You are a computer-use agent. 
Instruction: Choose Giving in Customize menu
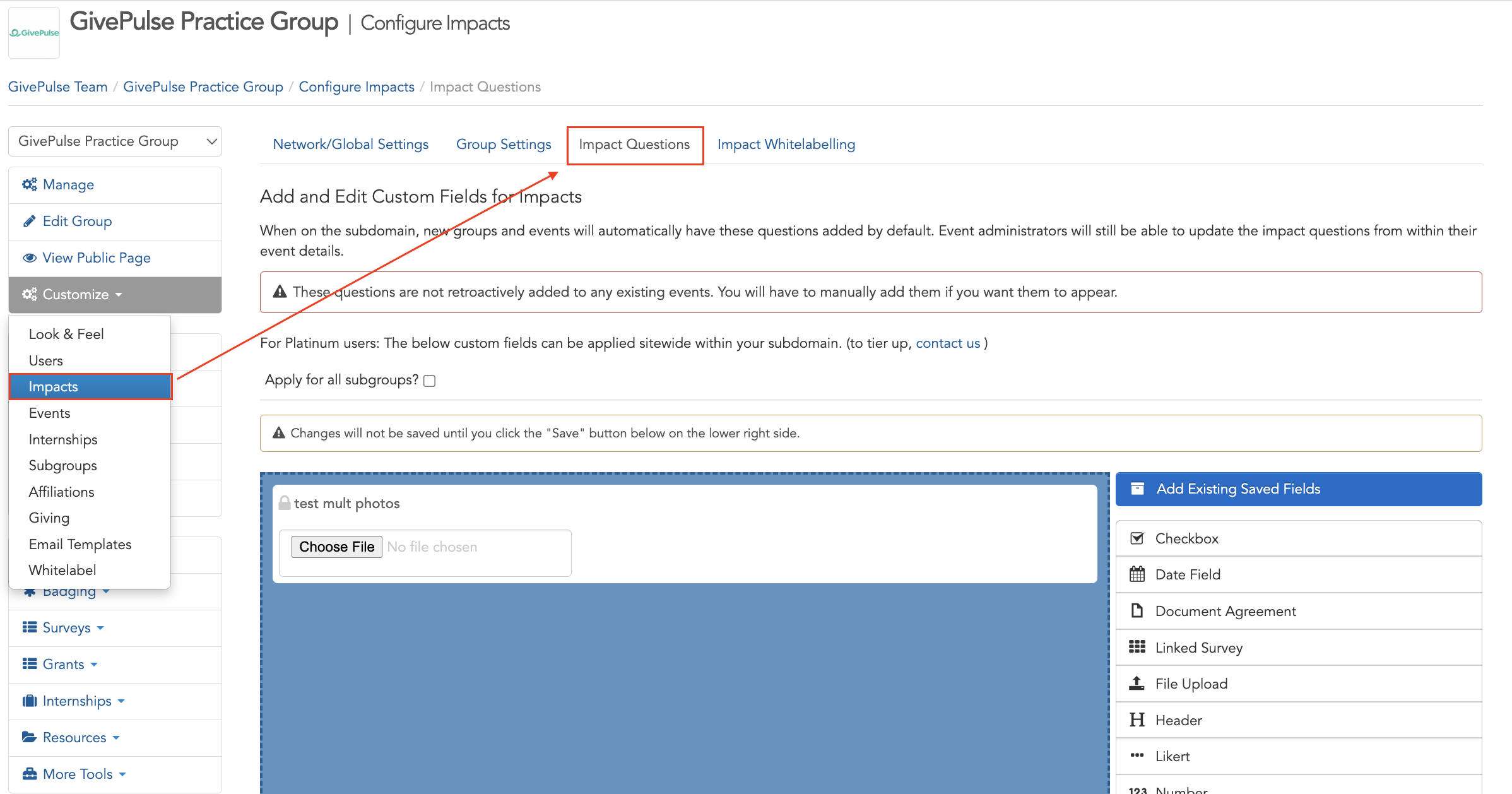[x=90, y=518]
